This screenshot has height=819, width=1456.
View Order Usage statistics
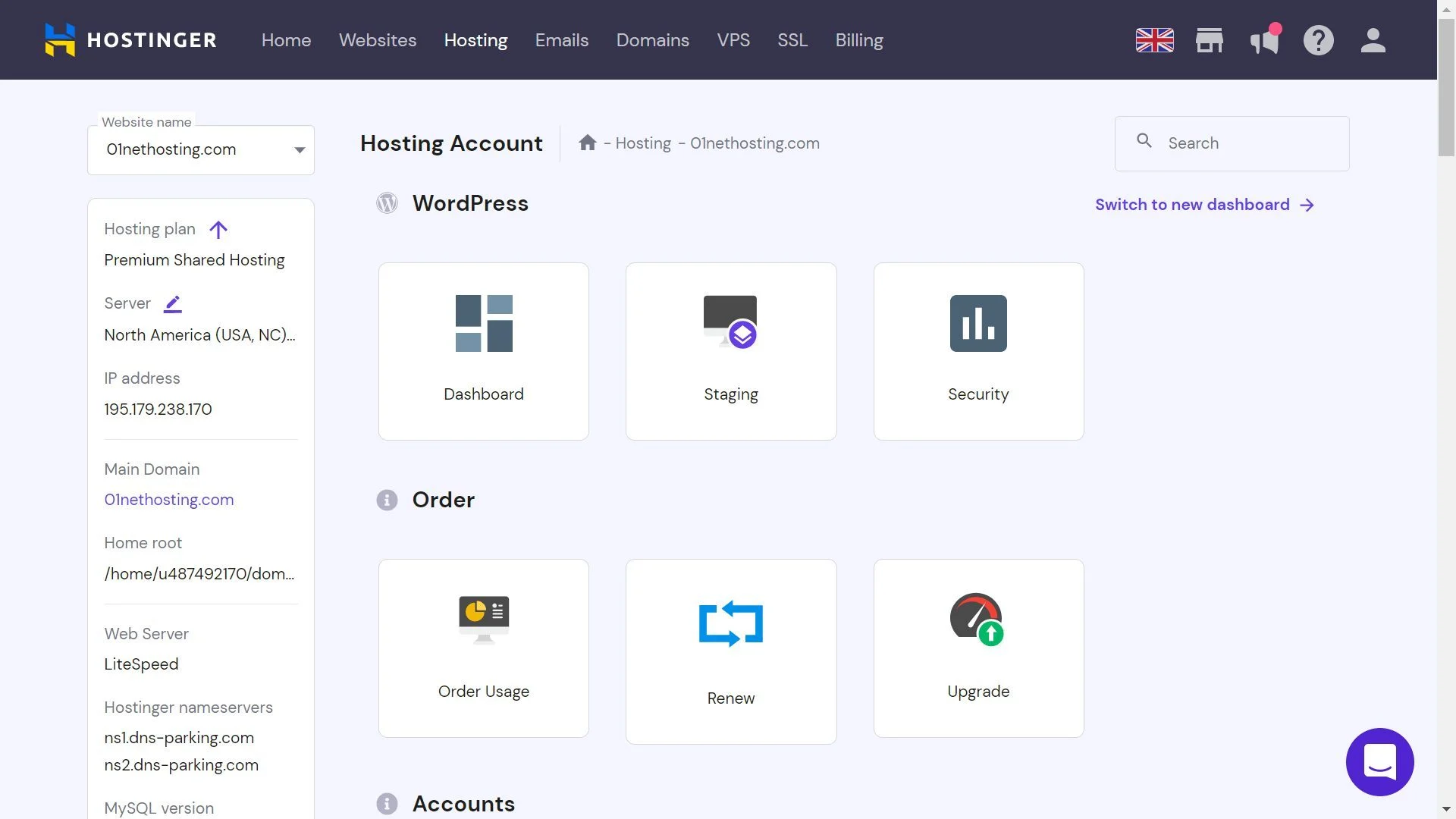(x=483, y=648)
